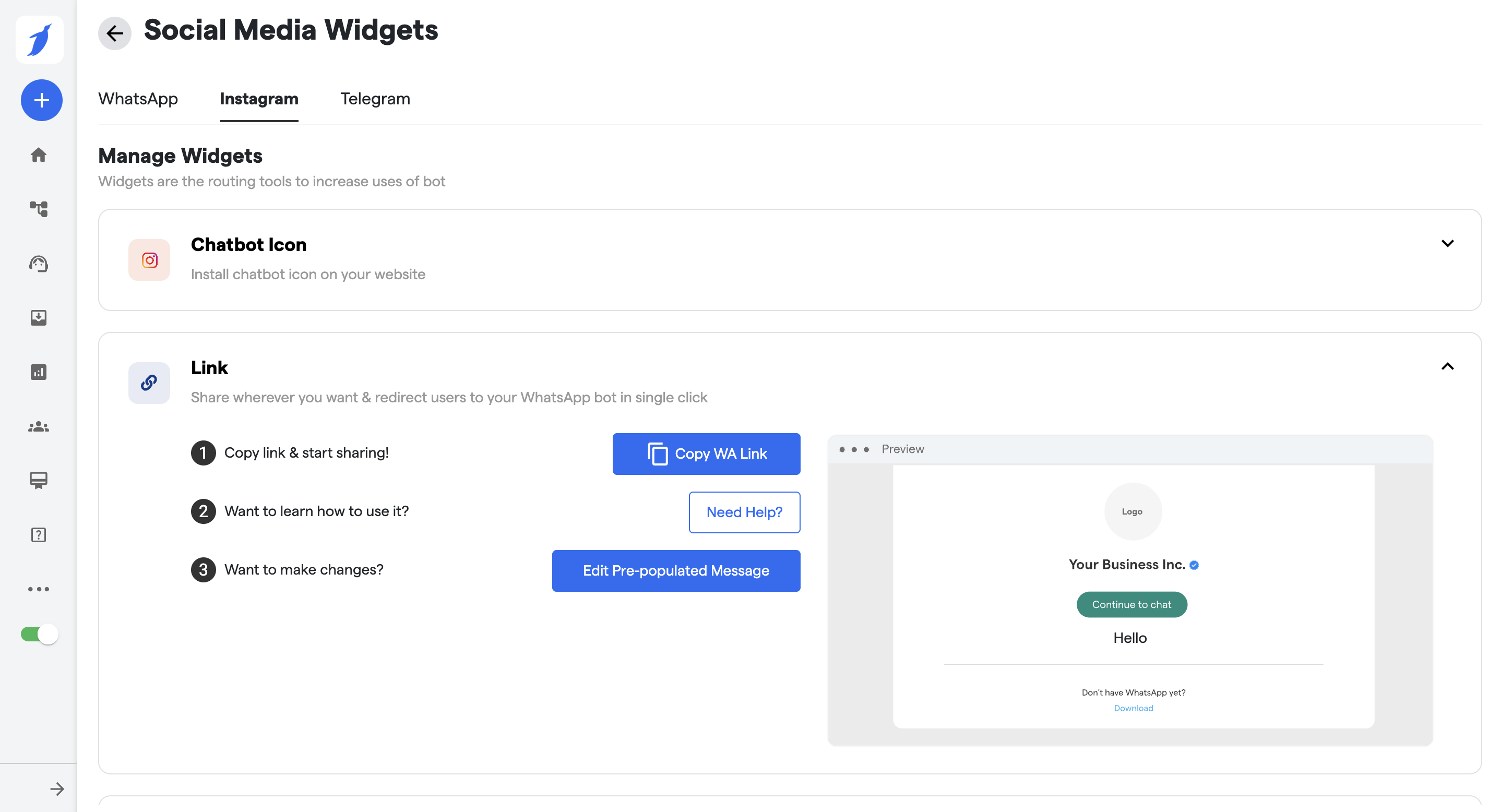Open the inbox download tray icon
The height and width of the screenshot is (812, 1501).
(39, 317)
